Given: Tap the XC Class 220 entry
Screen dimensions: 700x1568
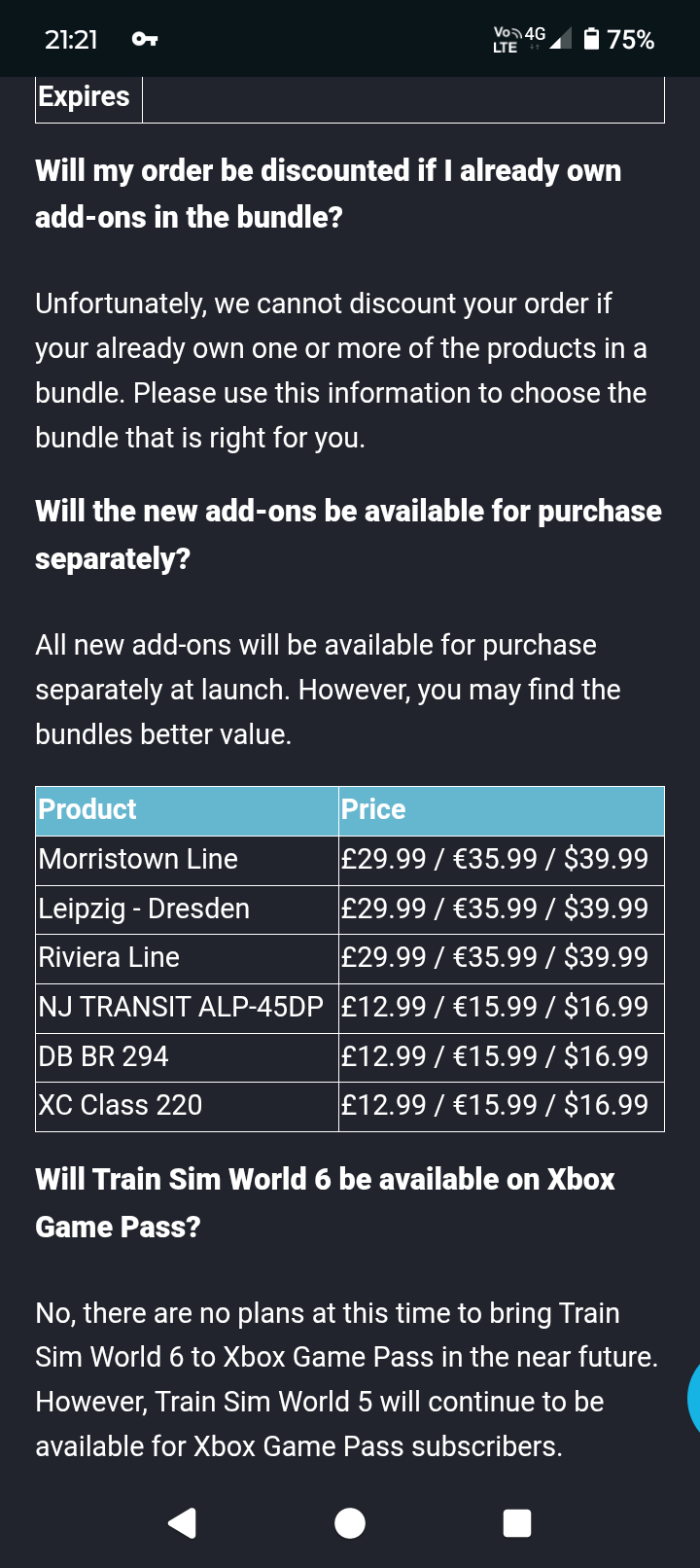Looking at the screenshot, I should point(121,1105).
